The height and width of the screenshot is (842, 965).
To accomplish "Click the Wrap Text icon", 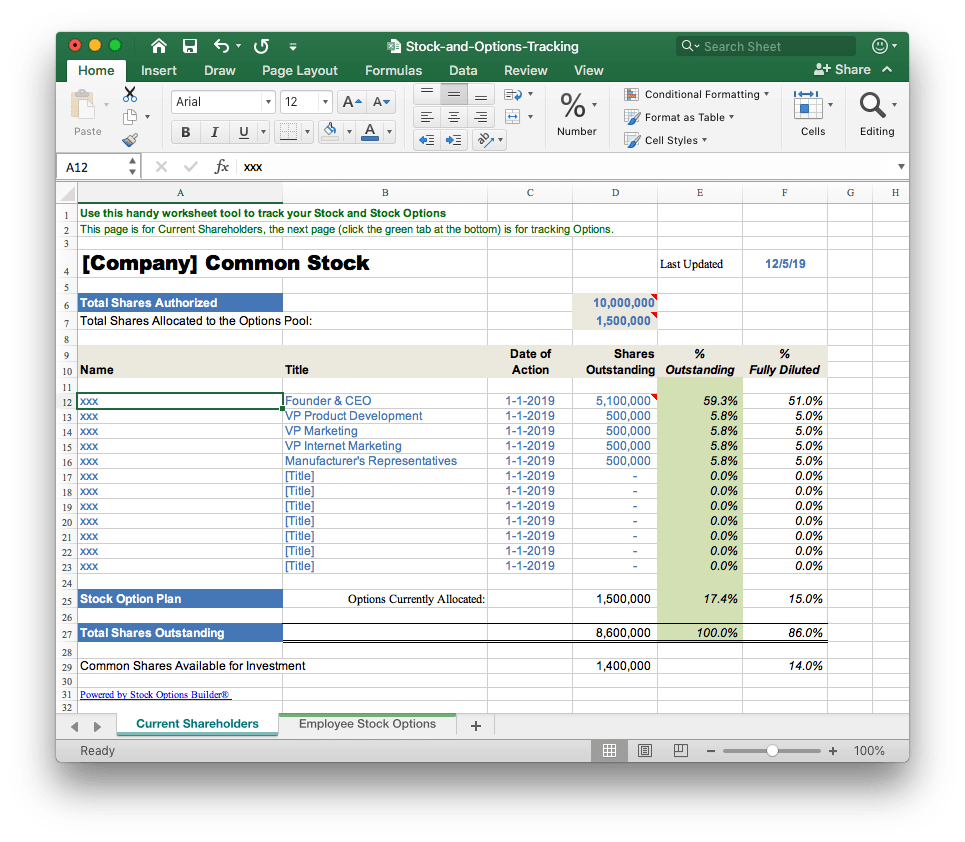I will point(513,94).
